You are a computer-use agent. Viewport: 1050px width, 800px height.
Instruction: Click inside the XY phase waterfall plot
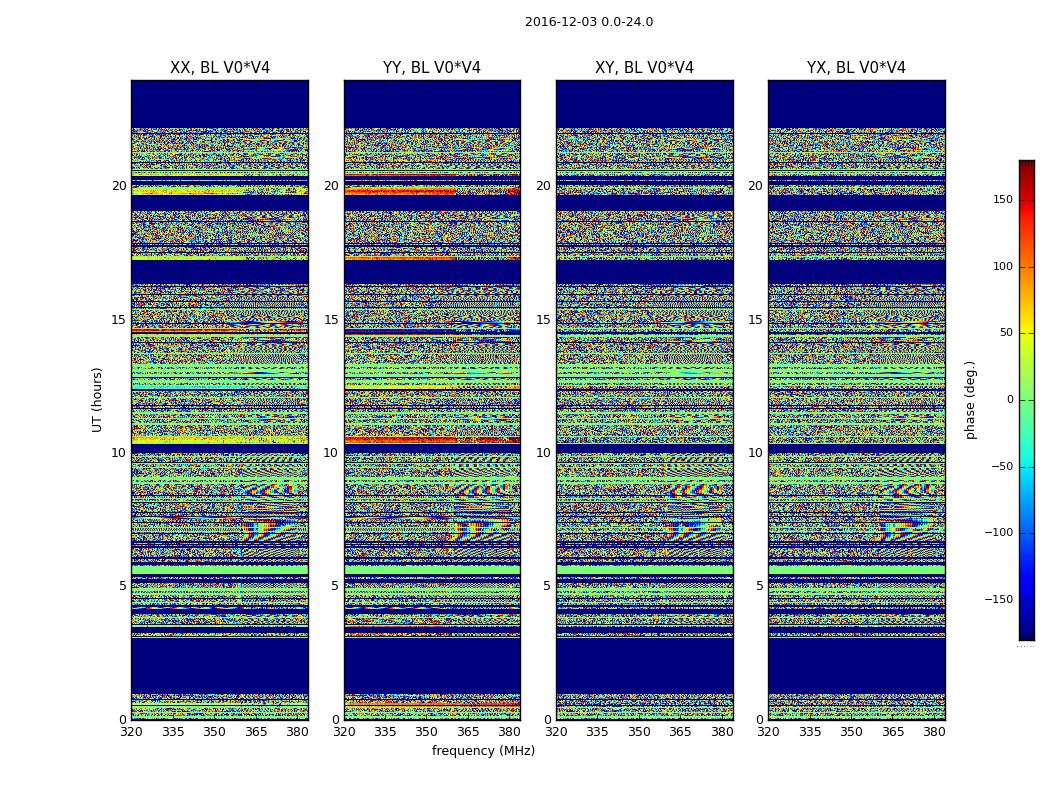click(x=644, y=400)
